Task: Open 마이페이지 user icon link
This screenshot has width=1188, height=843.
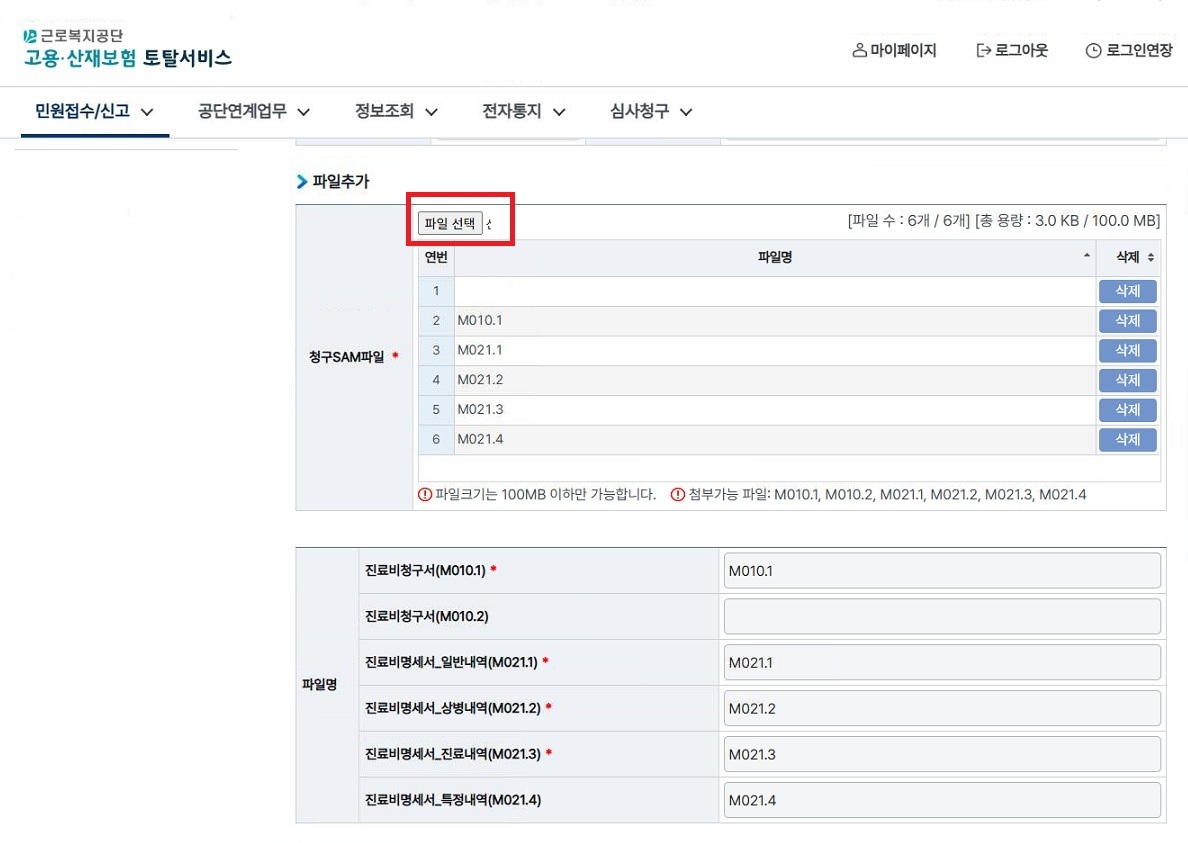Action: (x=858, y=50)
